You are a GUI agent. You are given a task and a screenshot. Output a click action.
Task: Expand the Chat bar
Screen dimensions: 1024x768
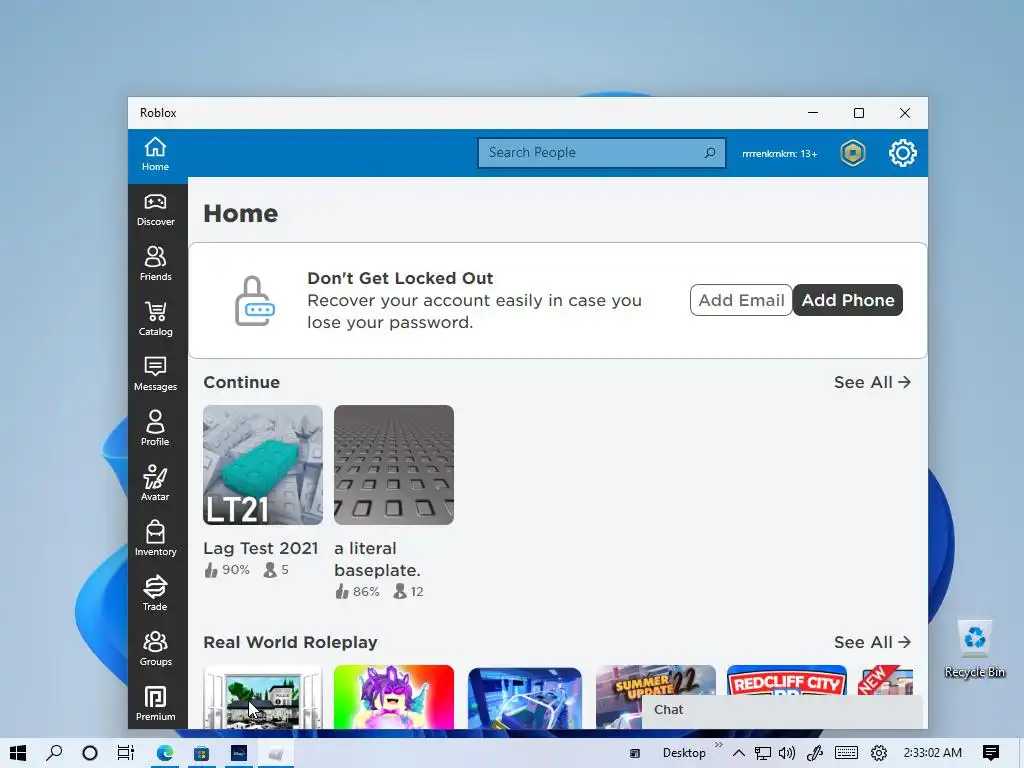782,711
